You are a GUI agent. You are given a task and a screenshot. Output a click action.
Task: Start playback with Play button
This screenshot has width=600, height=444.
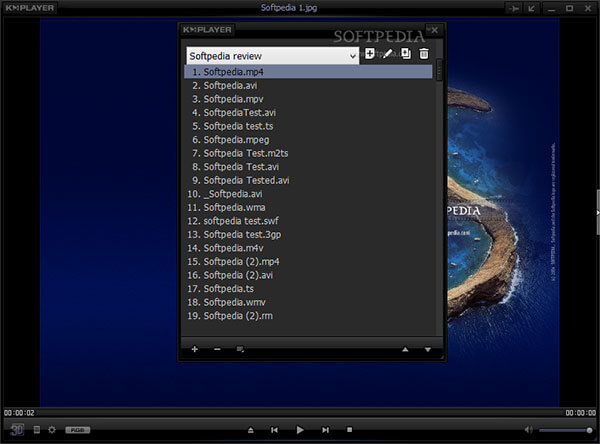pyautogui.click(x=300, y=430)
